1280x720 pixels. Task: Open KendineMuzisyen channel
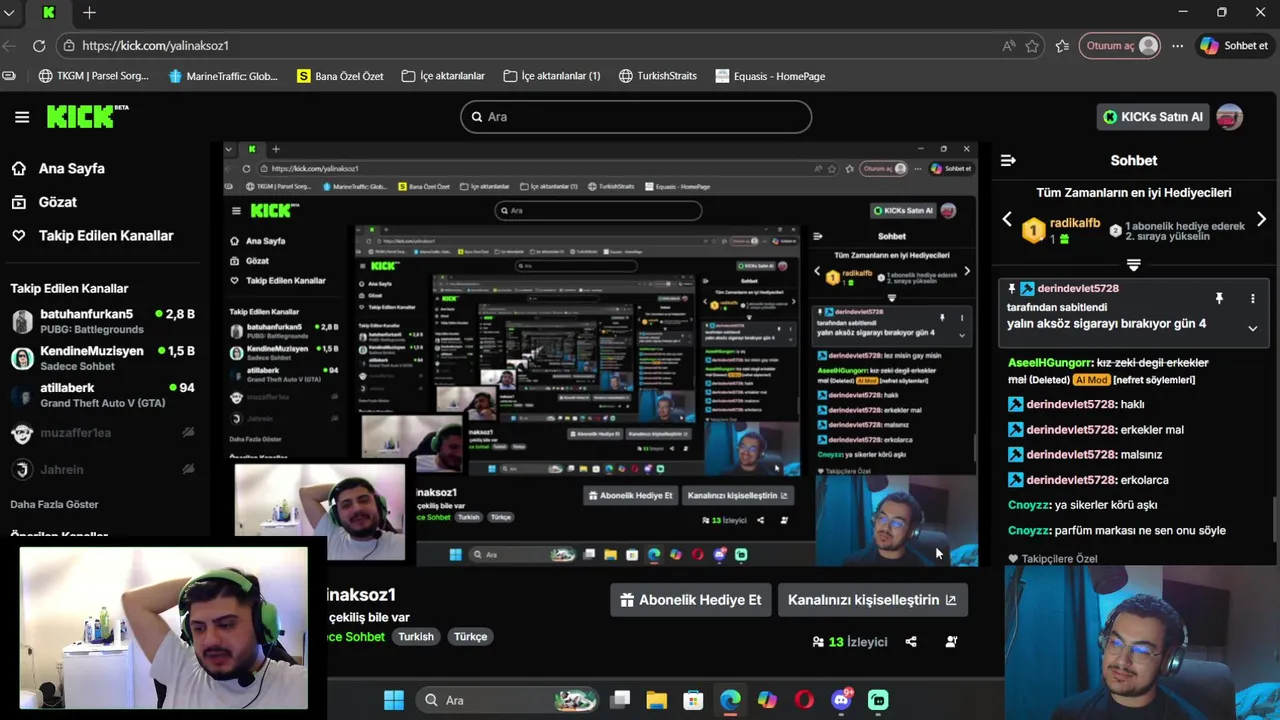point(103,358)
